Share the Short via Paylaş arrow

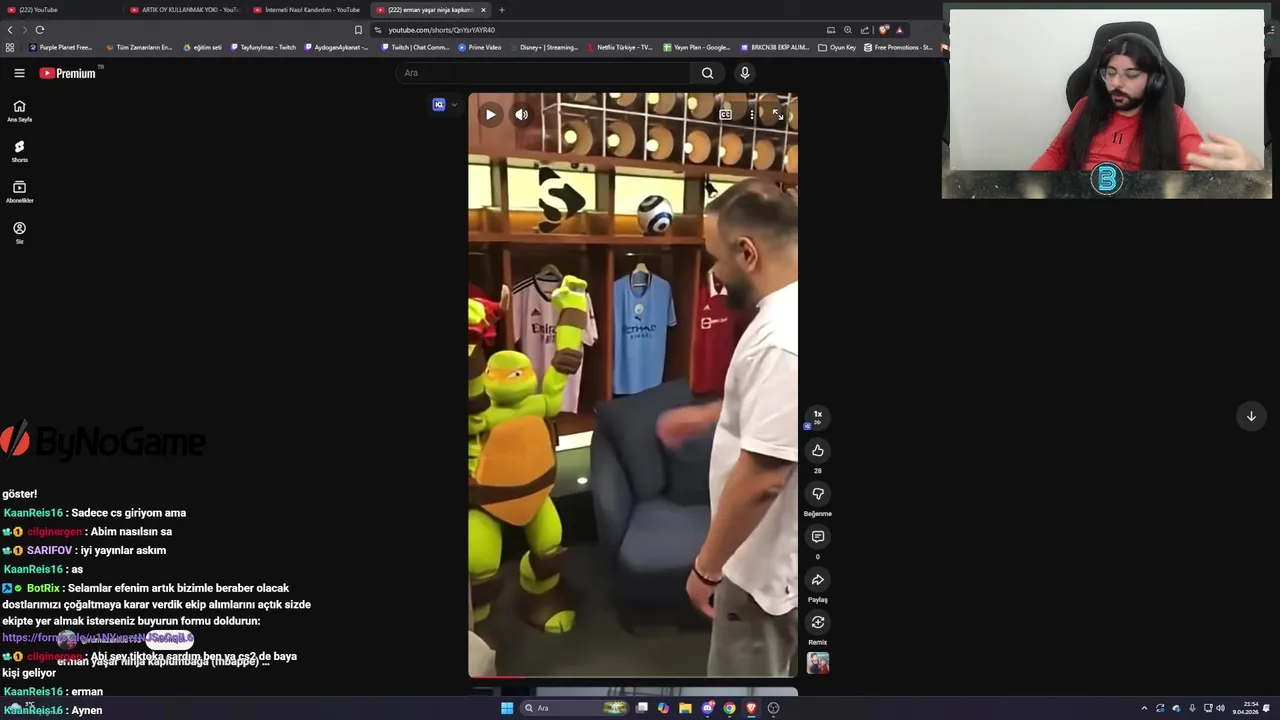[817, 580]
